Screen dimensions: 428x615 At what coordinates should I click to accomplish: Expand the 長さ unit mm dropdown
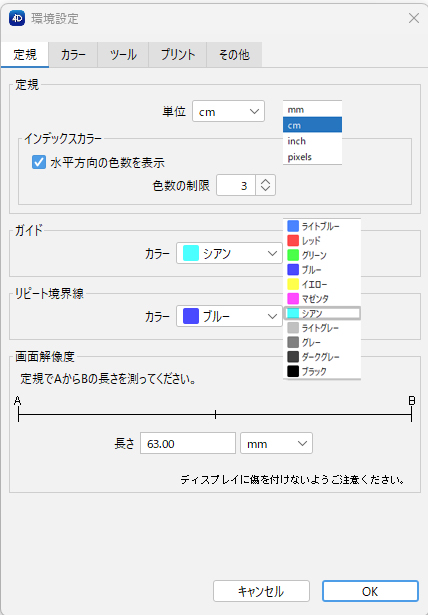coord(276,443)
